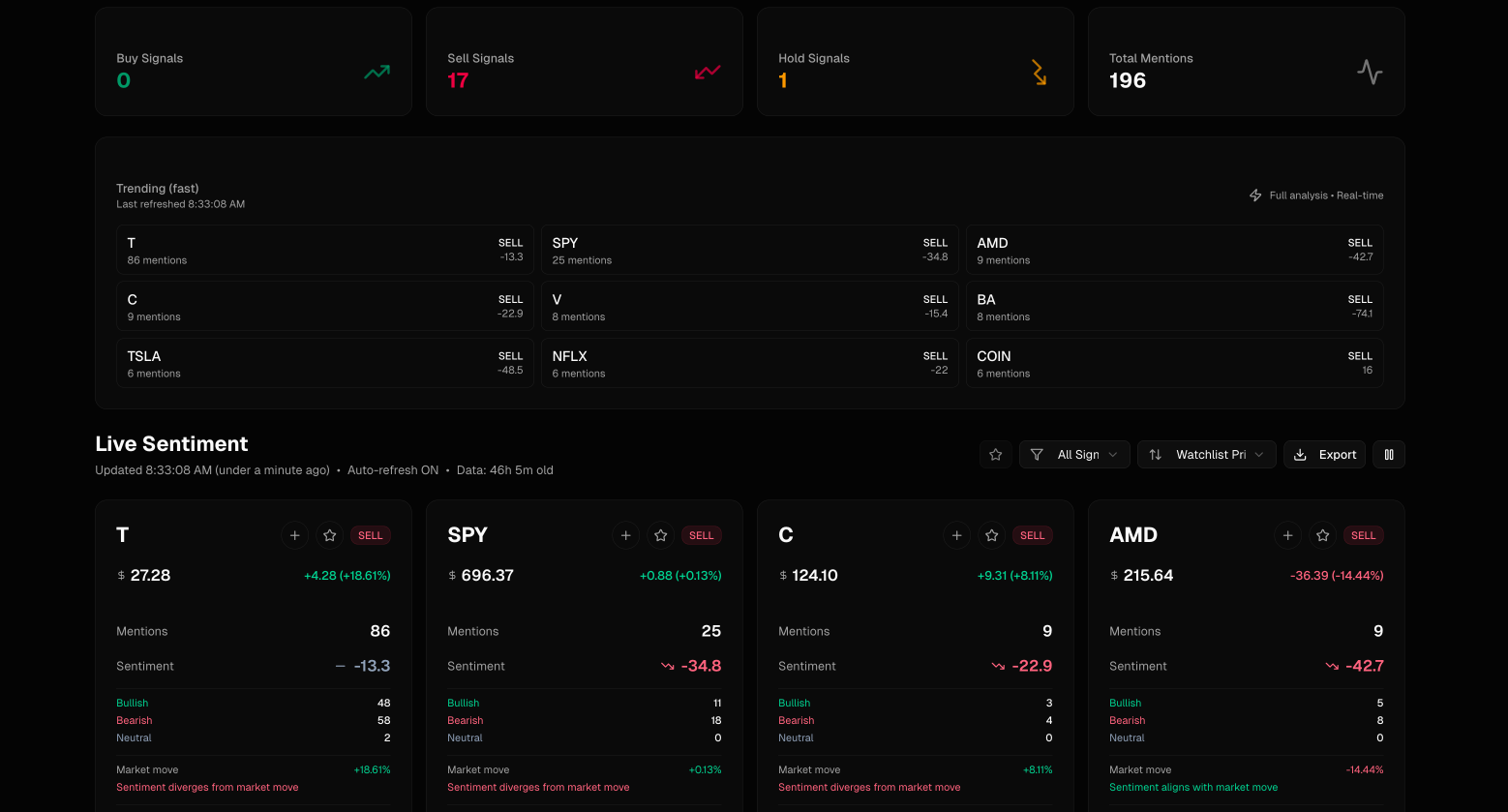Click the sentiment down-trend icon on SPY card
Viewport: 1508px width, 812px height.
coord(668,666)
